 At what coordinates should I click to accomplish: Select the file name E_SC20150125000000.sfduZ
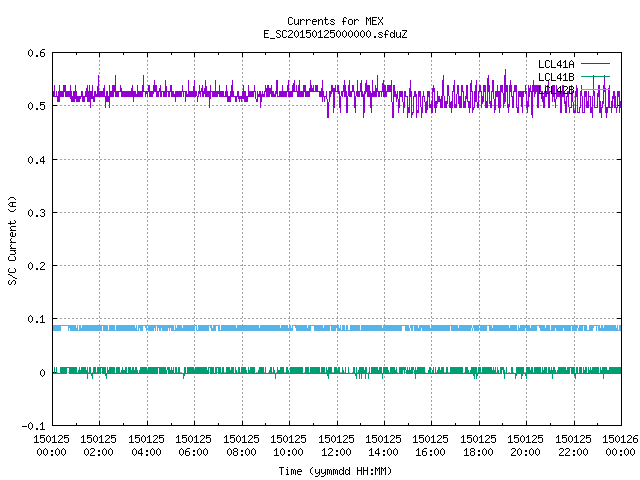335,34
